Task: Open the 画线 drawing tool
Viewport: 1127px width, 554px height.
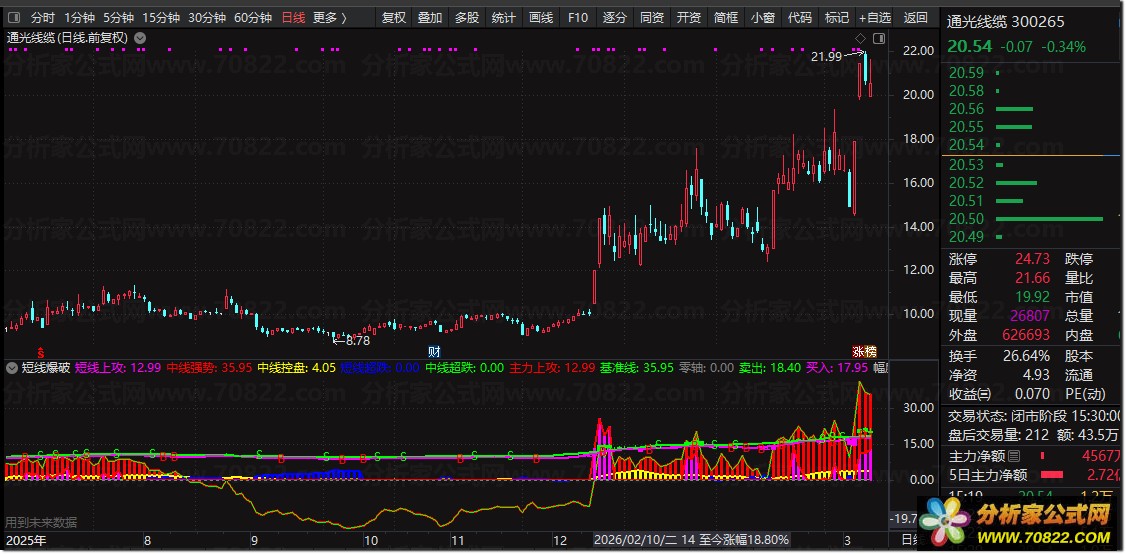Action: [x=541, y=17]
